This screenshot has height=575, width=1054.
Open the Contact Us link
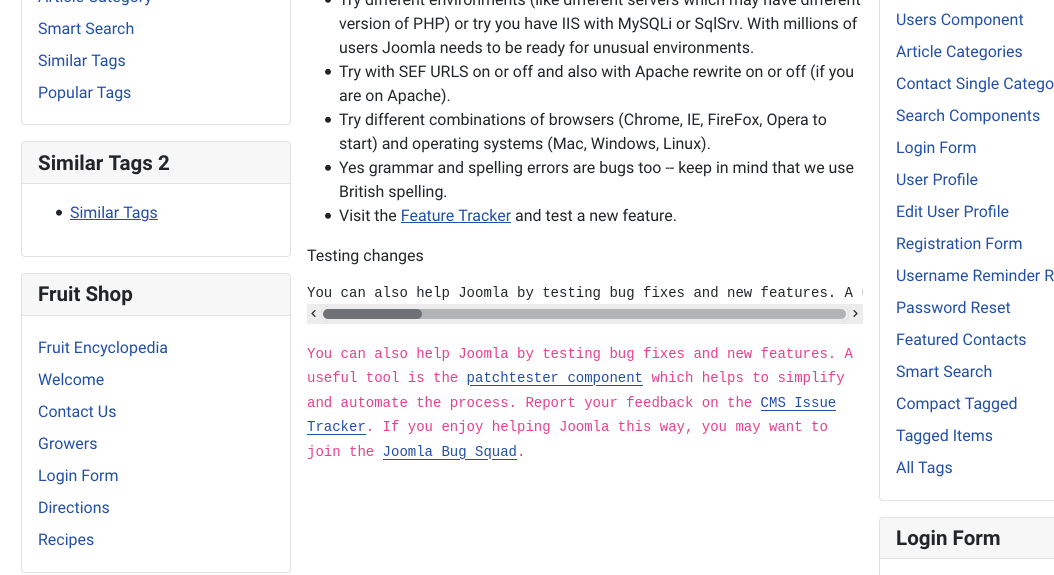(77, 412)
